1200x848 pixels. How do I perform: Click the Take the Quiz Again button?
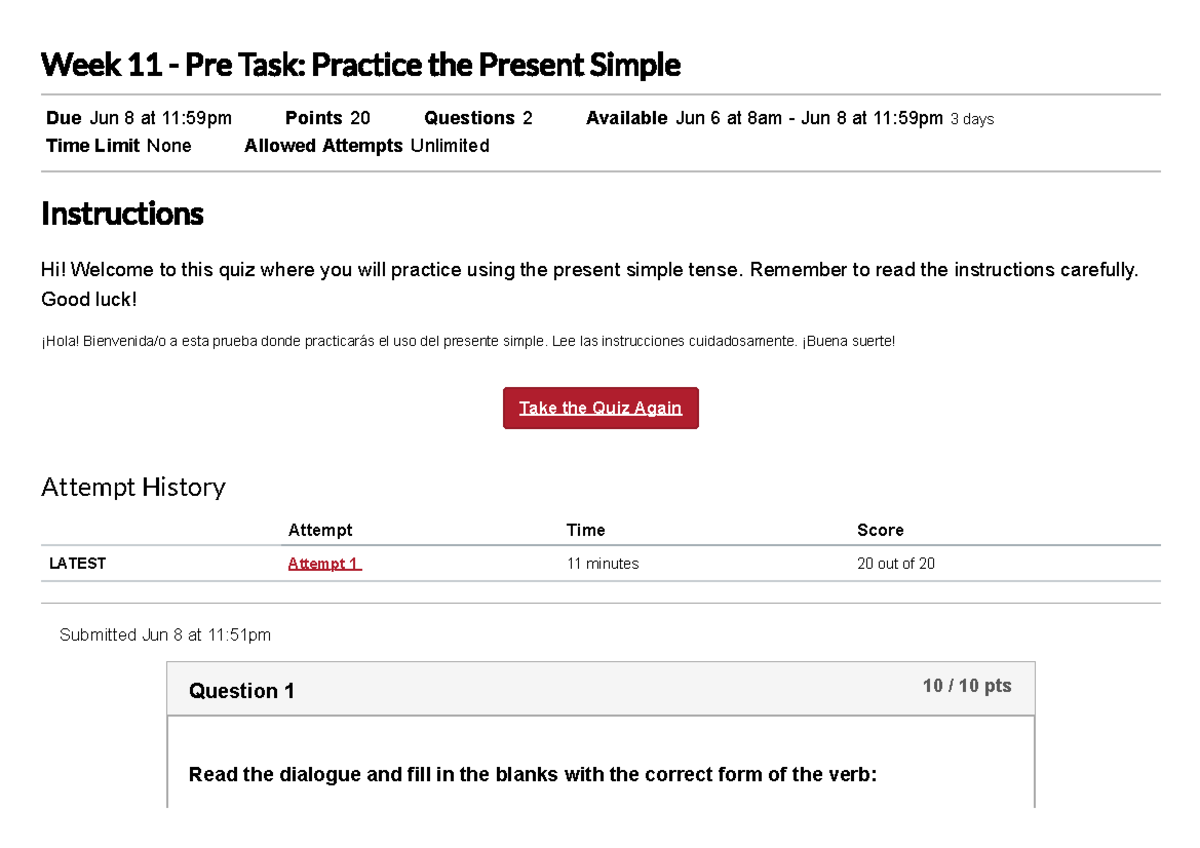[600, 407]
